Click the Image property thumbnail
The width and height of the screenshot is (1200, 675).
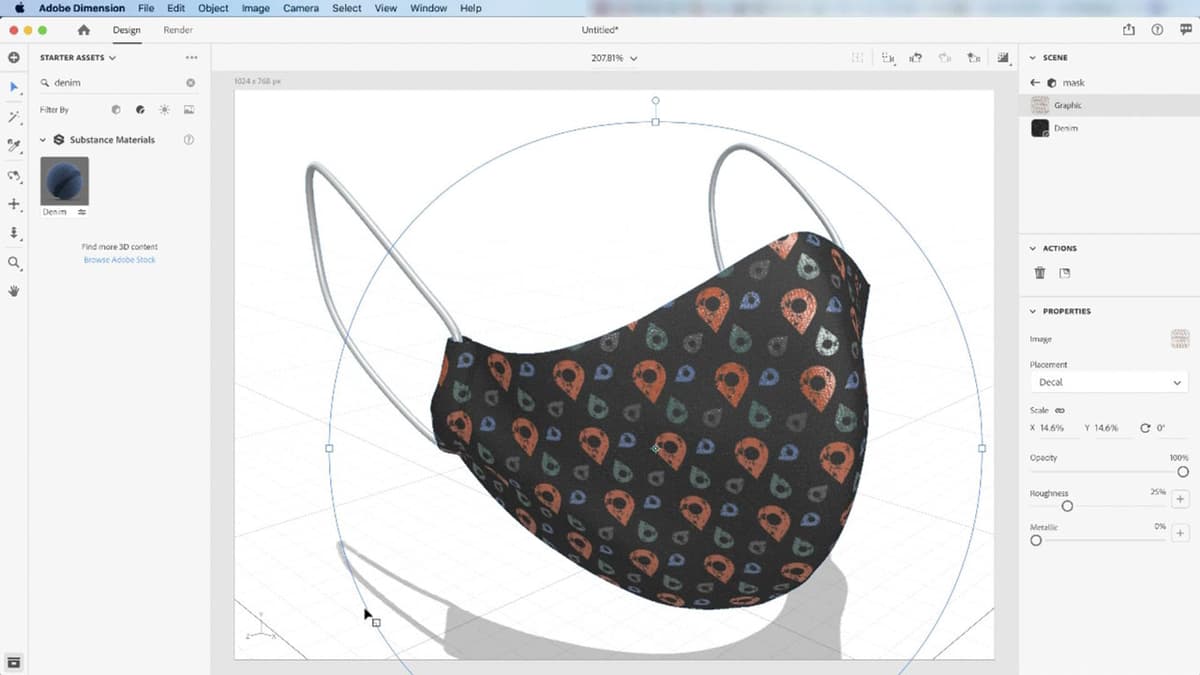1180,338
